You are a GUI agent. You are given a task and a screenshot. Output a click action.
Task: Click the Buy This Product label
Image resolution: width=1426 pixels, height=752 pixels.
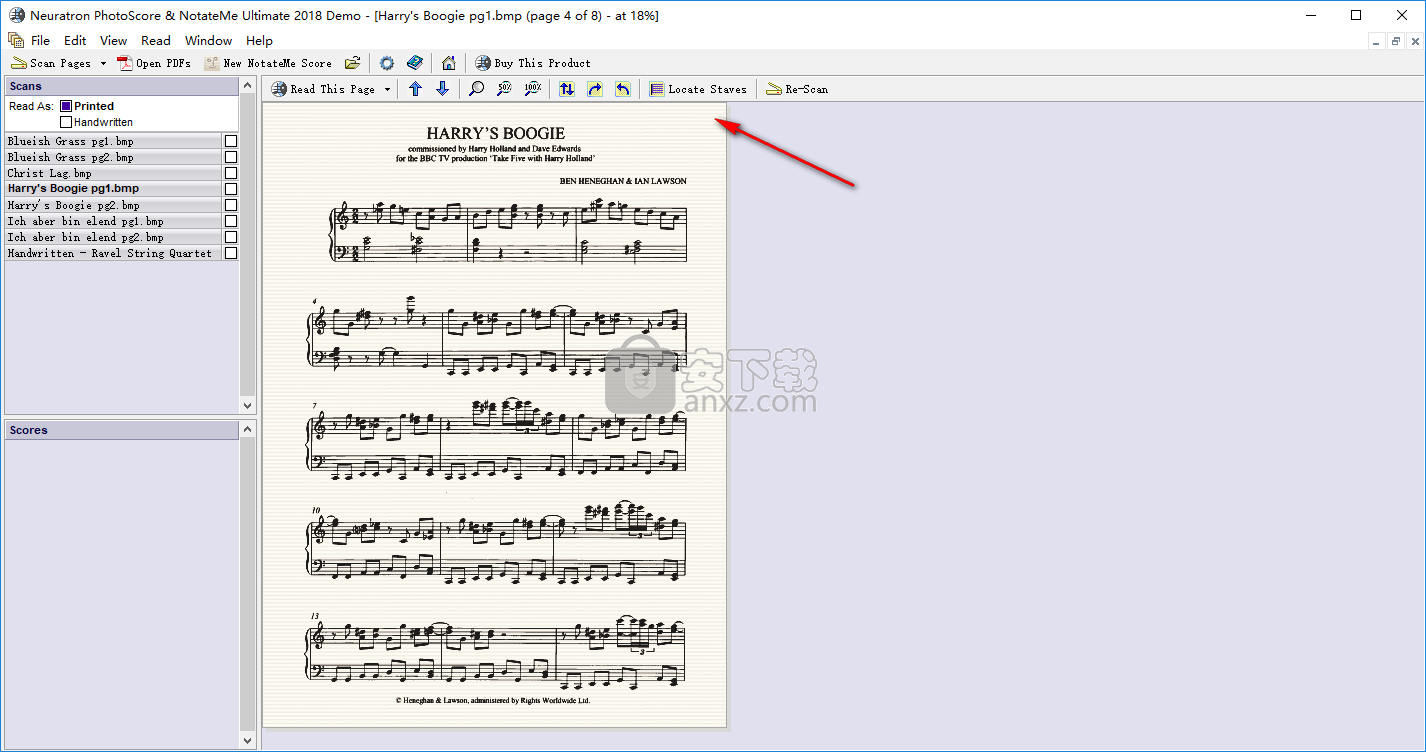pos(542,63)
